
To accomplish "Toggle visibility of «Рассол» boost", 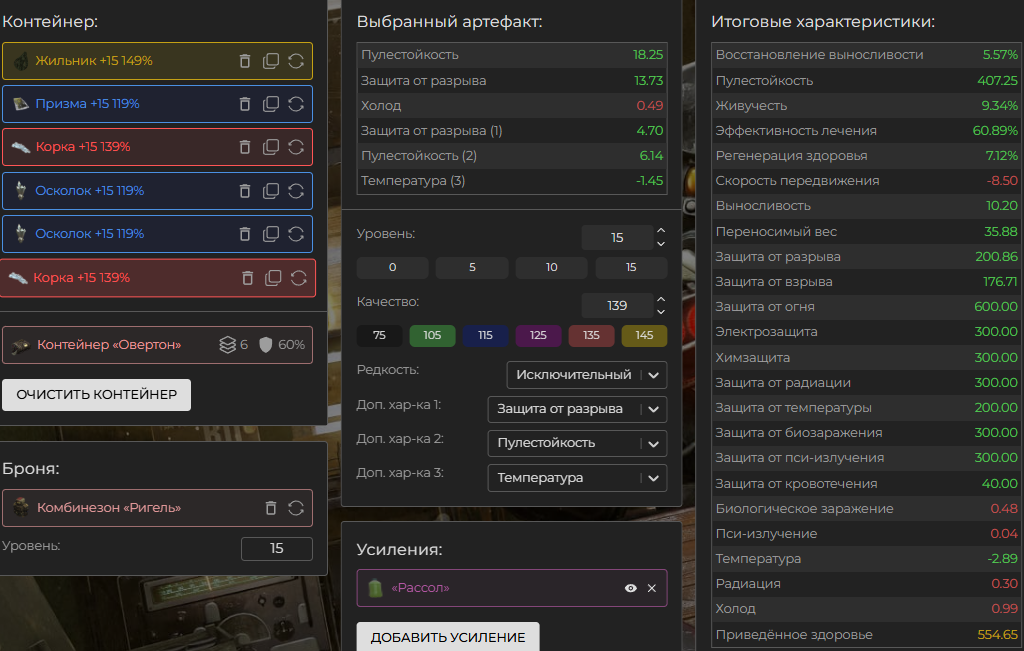I will pos(631,588).
